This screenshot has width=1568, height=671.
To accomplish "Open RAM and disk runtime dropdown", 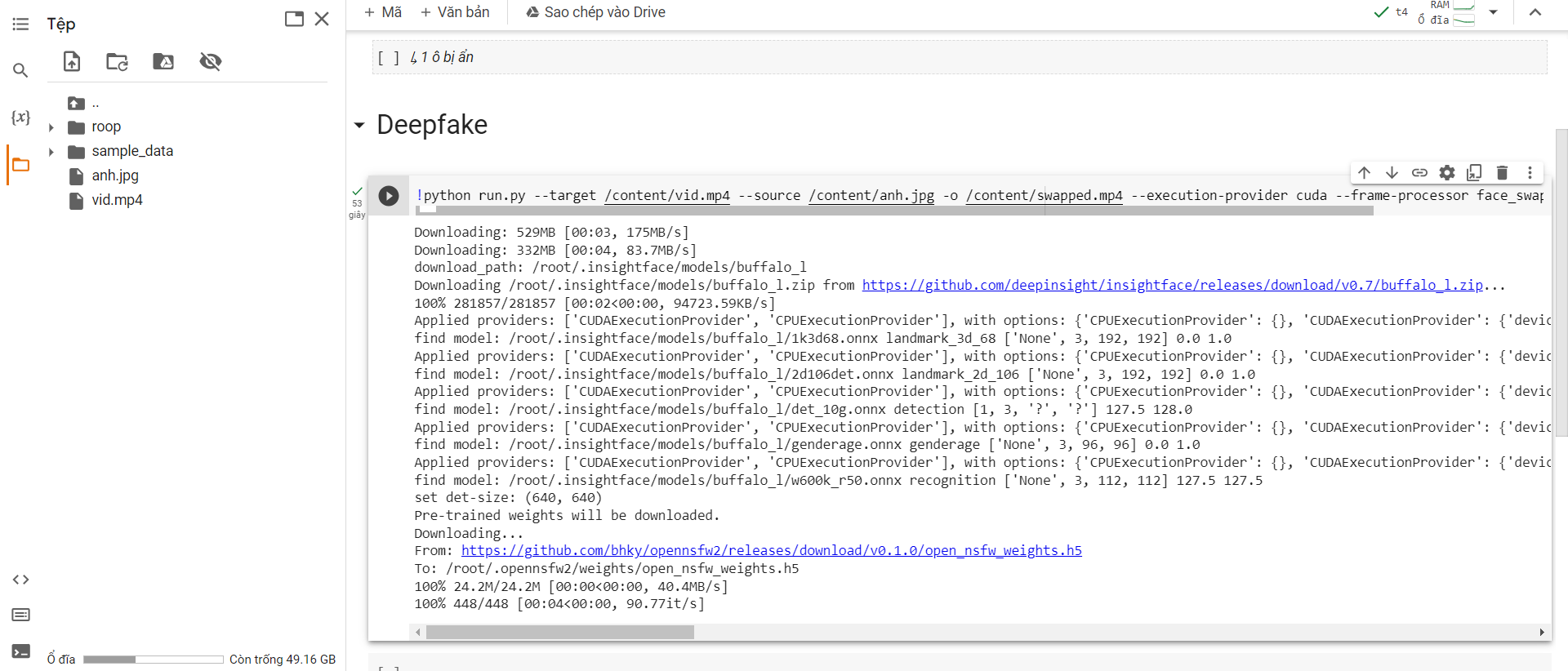I will [1493, 12].
